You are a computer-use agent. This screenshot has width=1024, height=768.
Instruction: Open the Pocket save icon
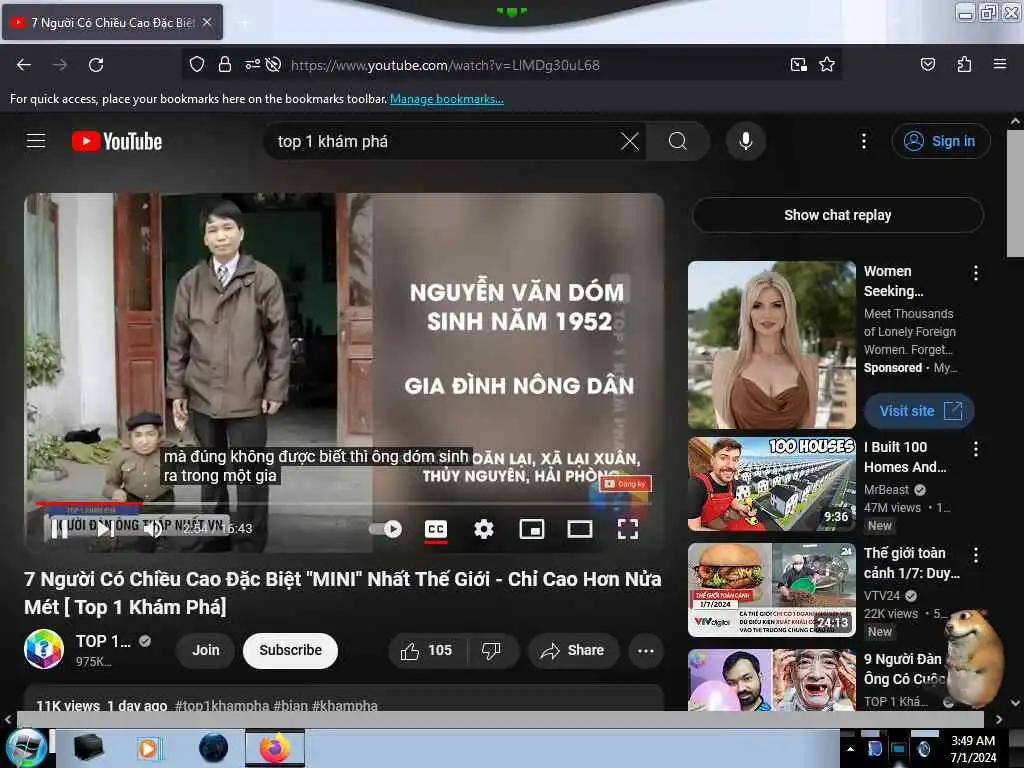(927, 64)
